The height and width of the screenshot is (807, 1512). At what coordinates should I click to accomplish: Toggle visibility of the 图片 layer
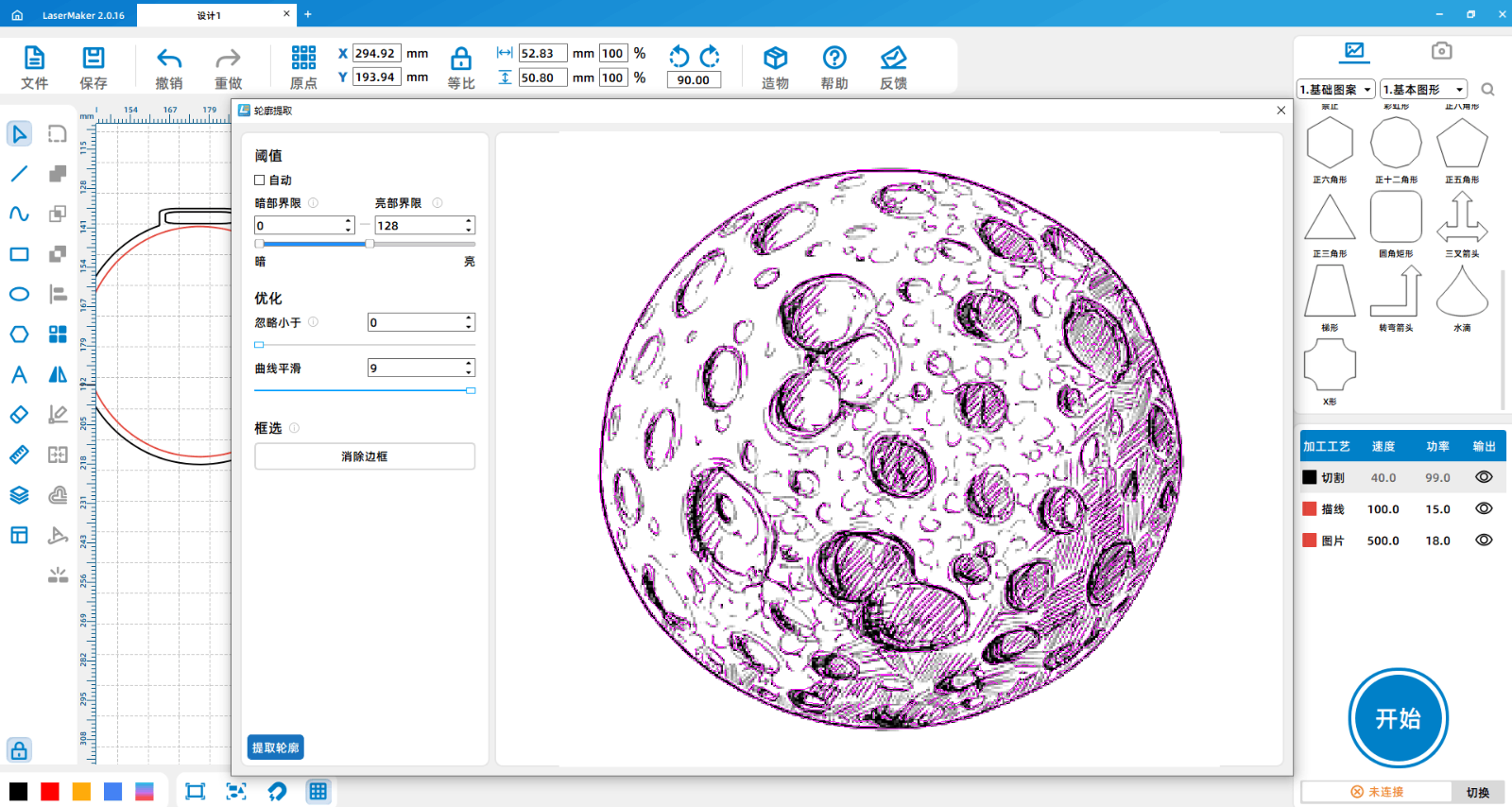pyautogui.click(x=1484, y=541)
